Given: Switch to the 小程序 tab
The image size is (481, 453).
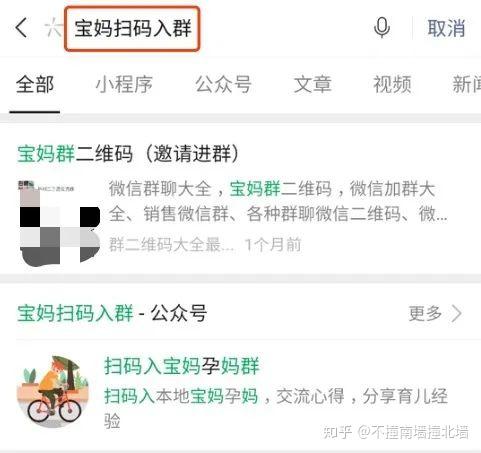Looking at the screenshot, I should (x=124, y=84).
